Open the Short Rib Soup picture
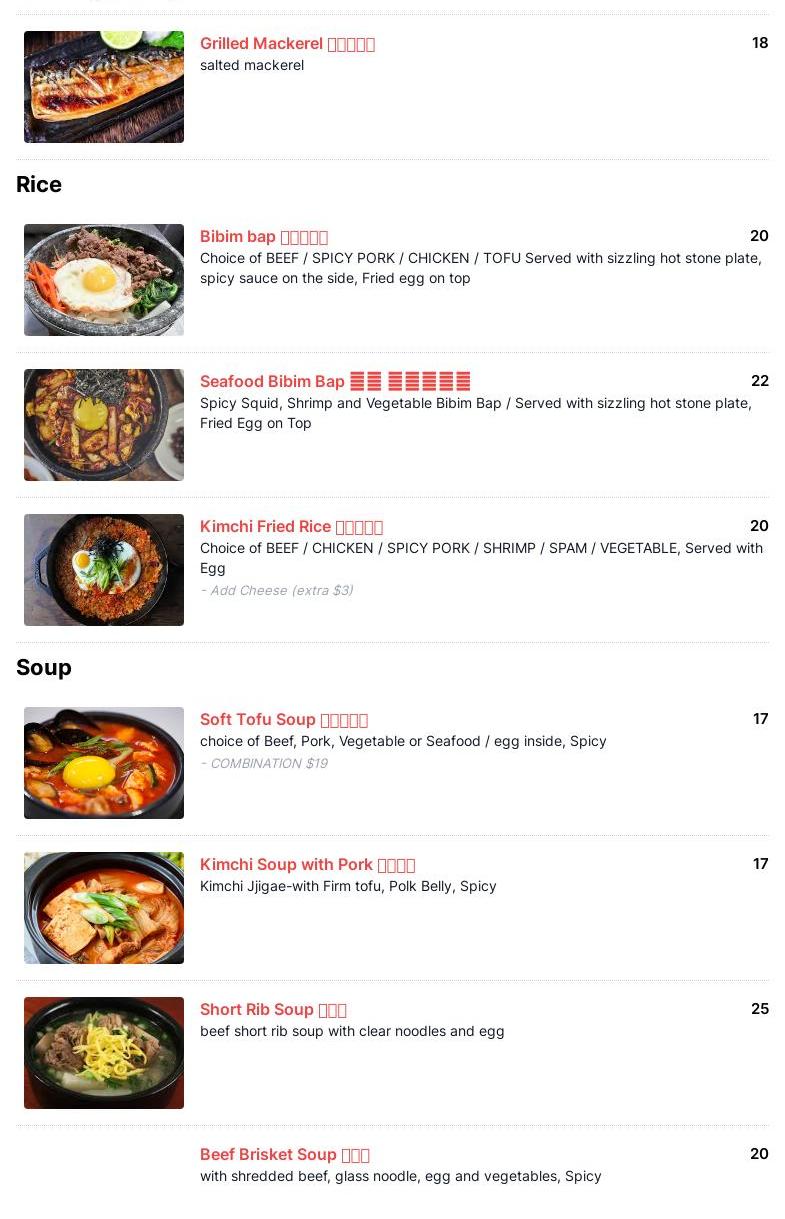The width and height of the screenshot is (785, 1219). coord(104,1053)
